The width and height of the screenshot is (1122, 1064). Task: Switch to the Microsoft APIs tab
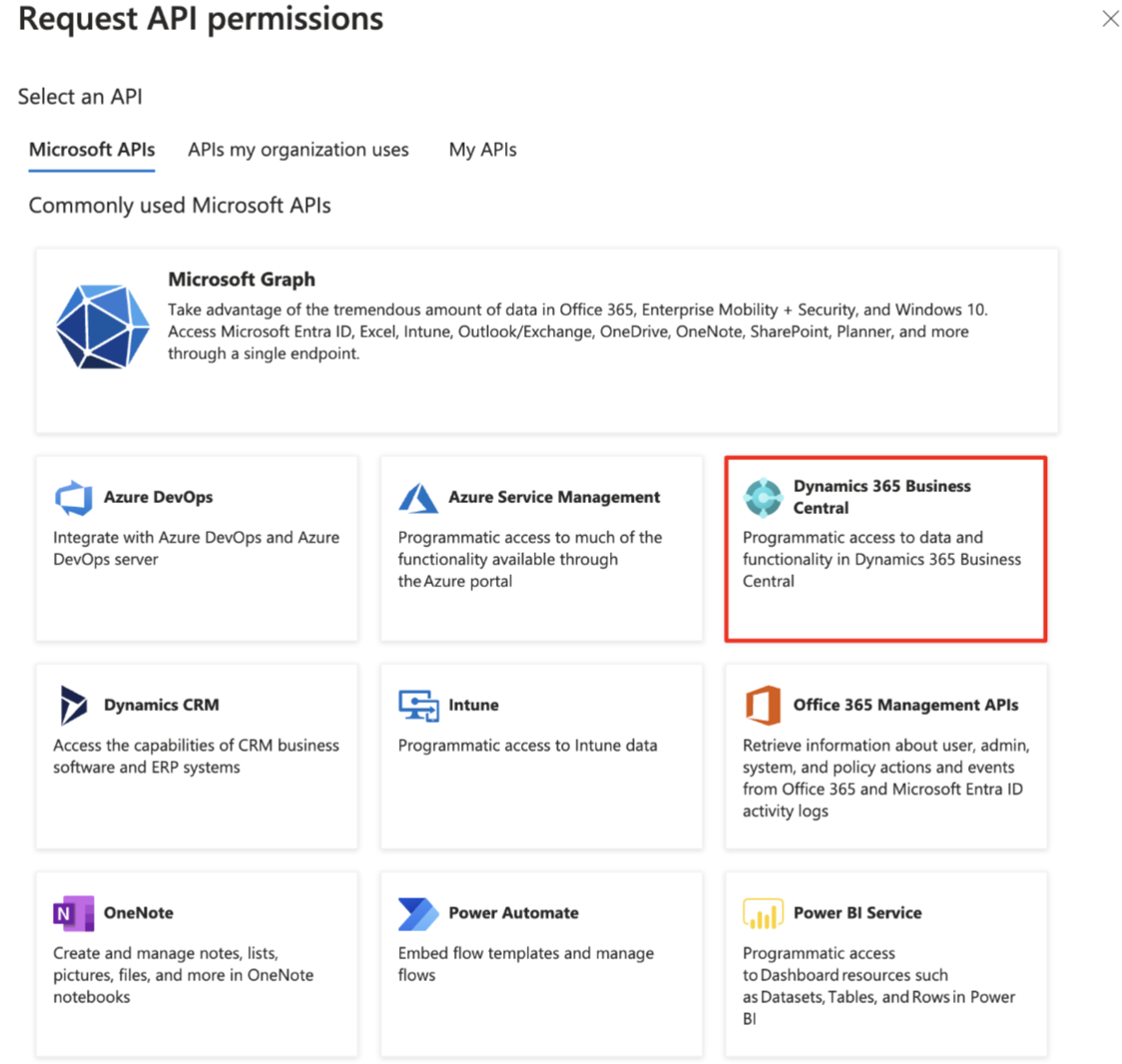pos(92,150)
